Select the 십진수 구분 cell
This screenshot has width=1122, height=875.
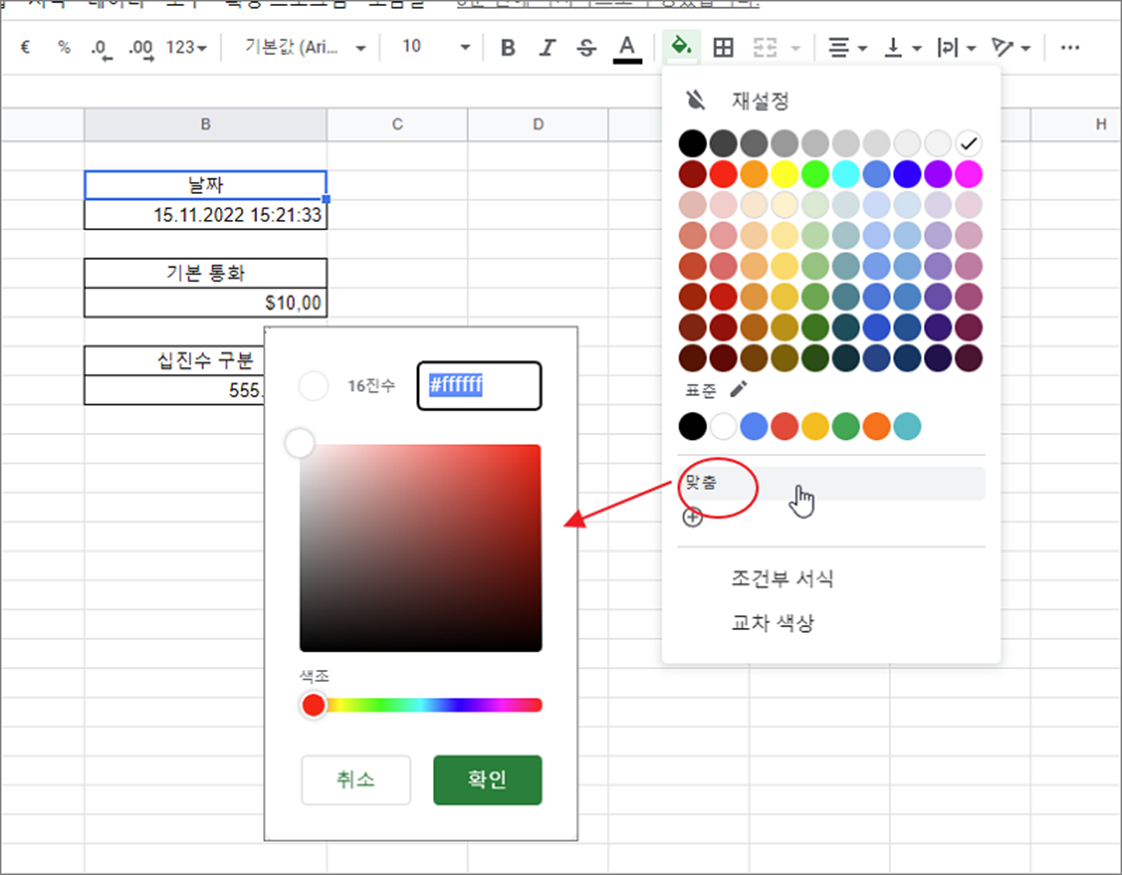(174, 361)
